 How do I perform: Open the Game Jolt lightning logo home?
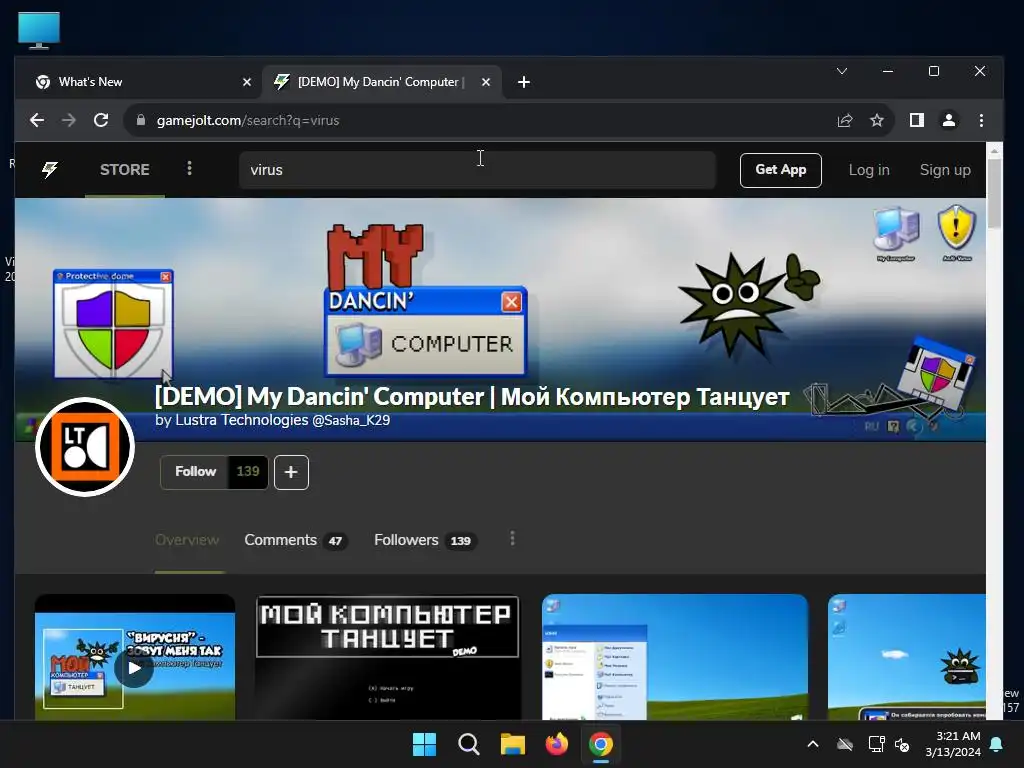[x=50, y=170]
